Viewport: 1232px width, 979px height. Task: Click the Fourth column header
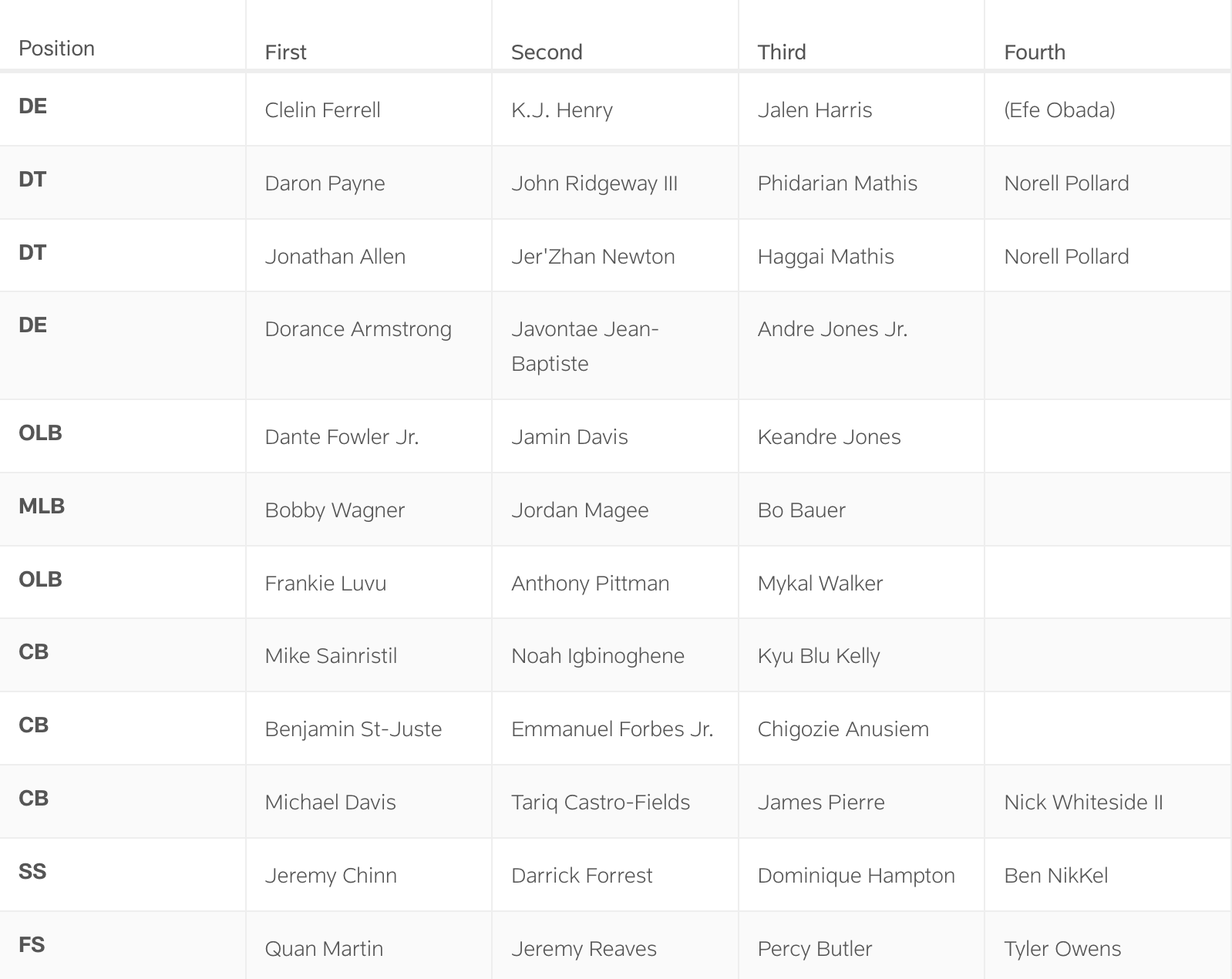pos(1035,52)
